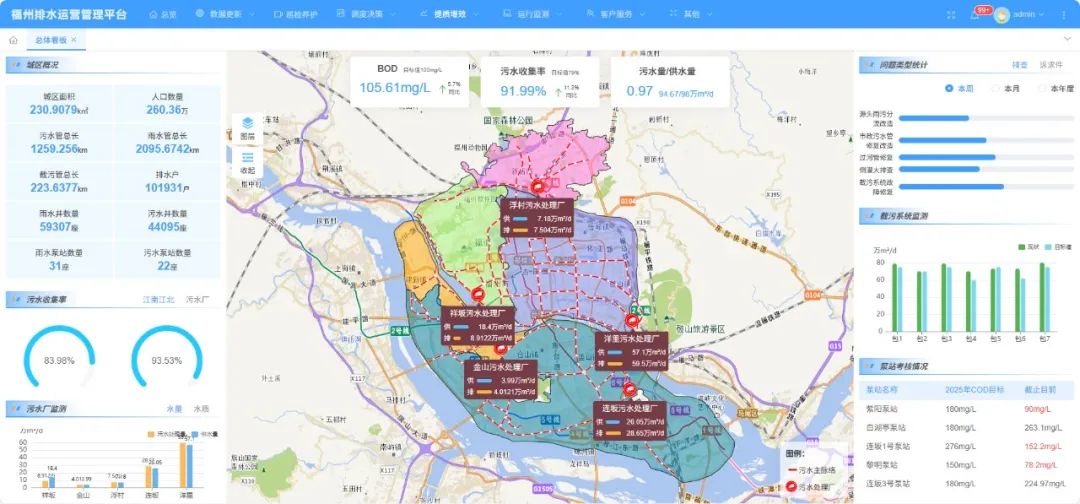1080x504 pixels.
Task: Go to home via tab bar house icon
Action: [13, 40]
